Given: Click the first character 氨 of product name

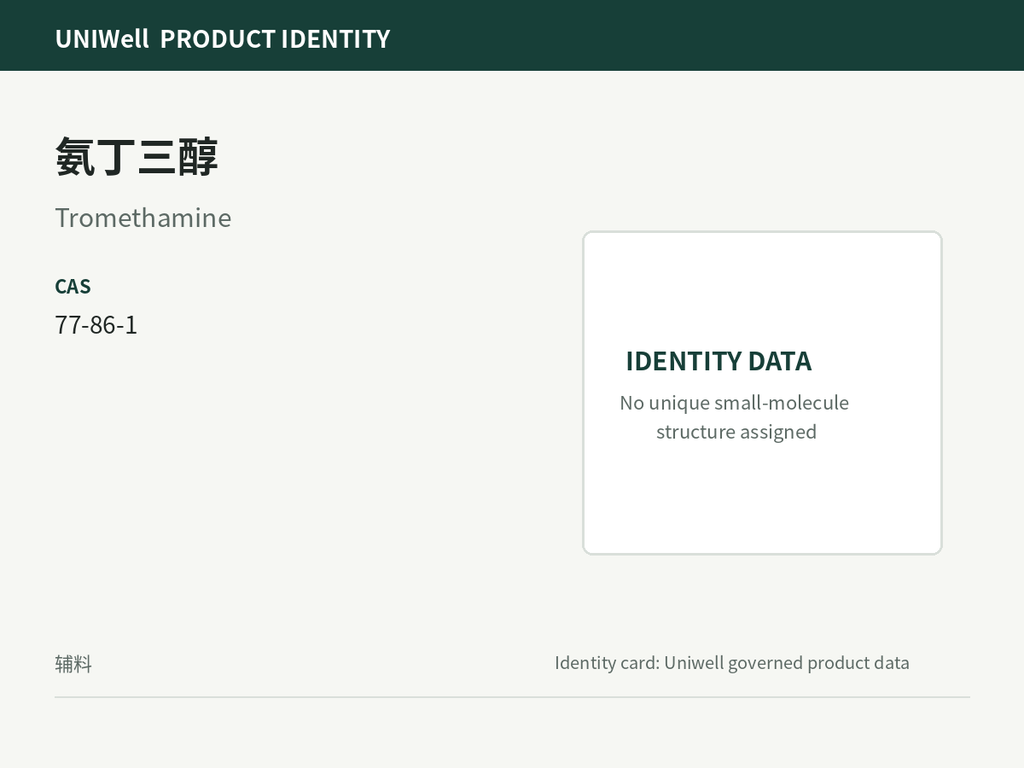Looking at the screenshot, I should 75,157.
